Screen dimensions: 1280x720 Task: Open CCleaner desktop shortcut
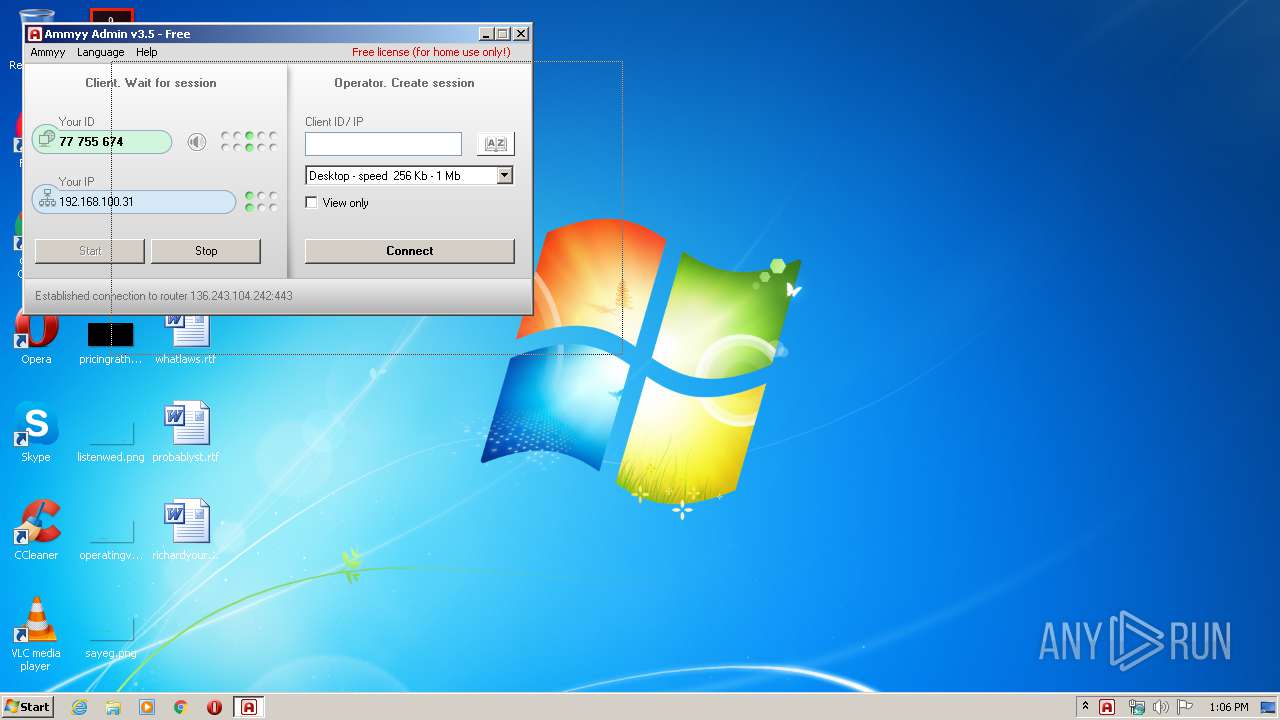tap(36, 530)
